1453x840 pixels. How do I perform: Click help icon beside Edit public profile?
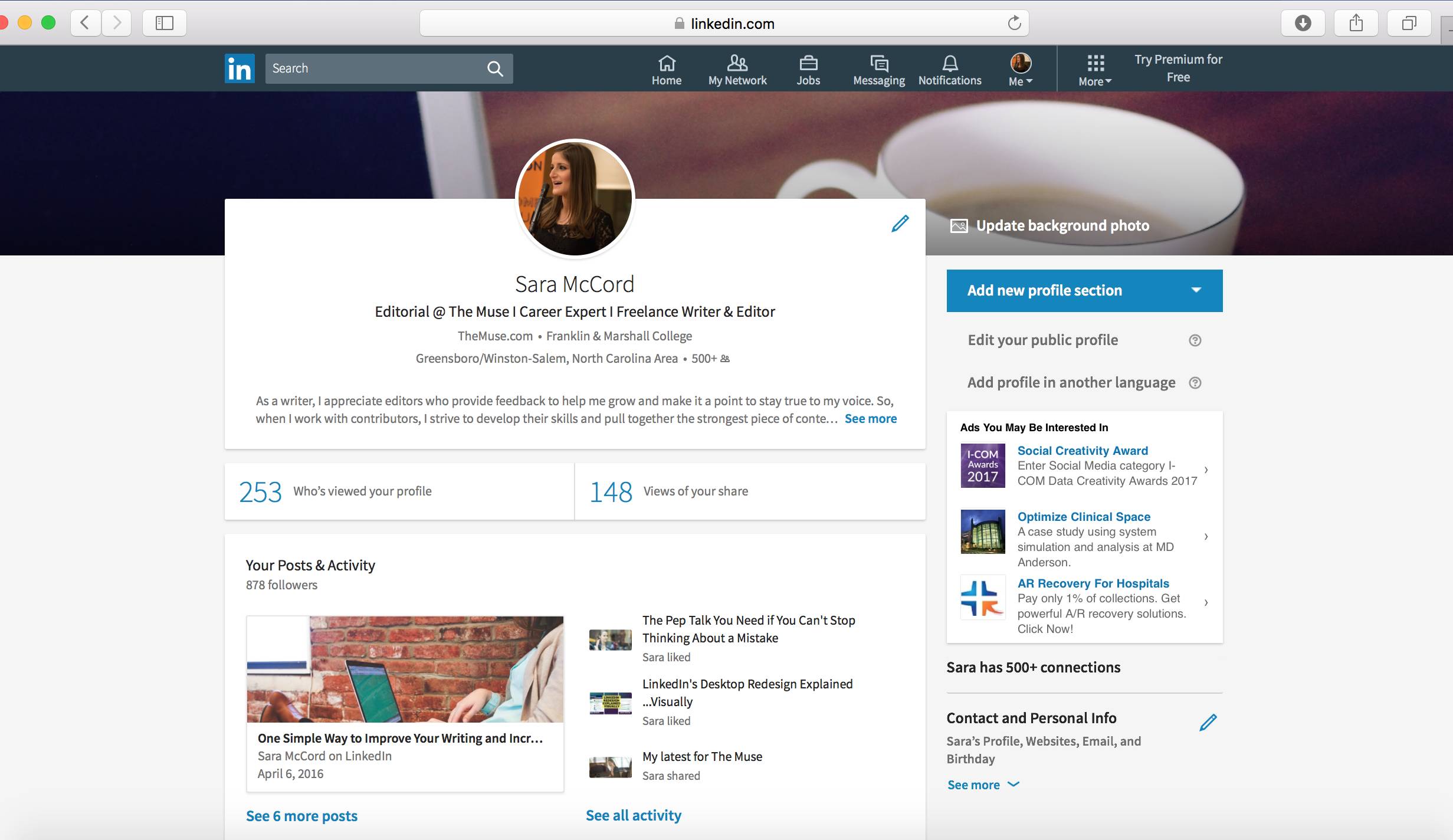coord(1195,340)
